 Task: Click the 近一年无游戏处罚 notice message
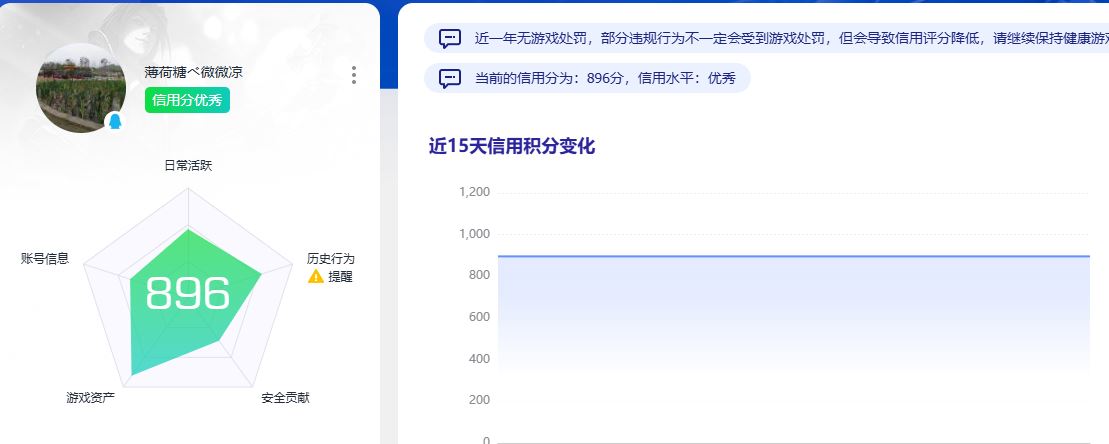pyautogui.click(x=780, y=39)
